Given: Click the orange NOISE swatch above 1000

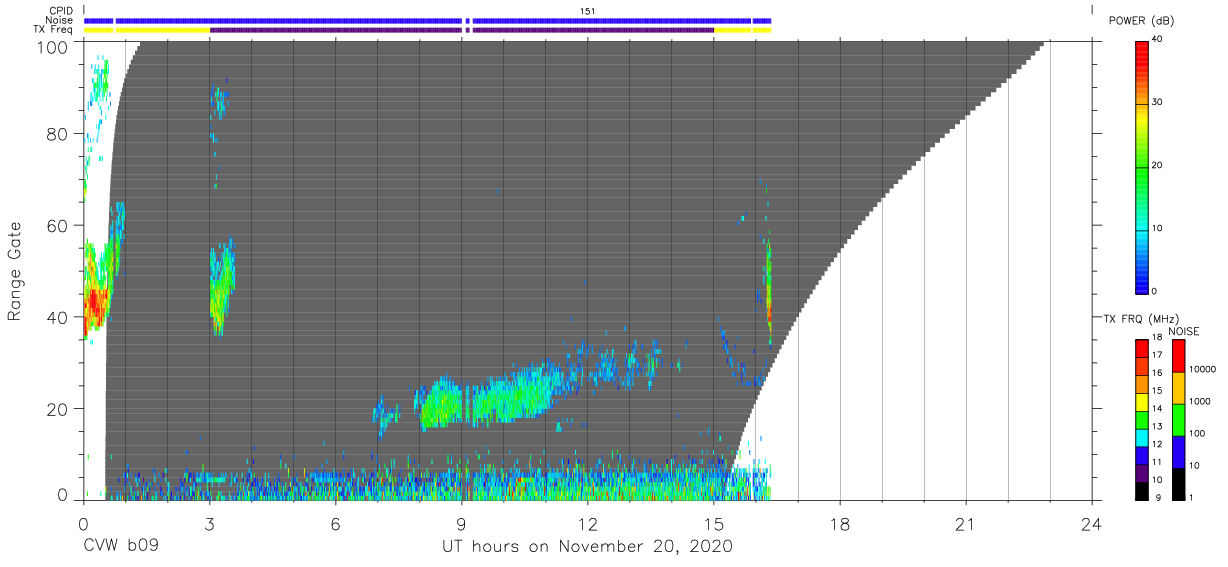Looking at the screenshot, I should coord(1178,388).
